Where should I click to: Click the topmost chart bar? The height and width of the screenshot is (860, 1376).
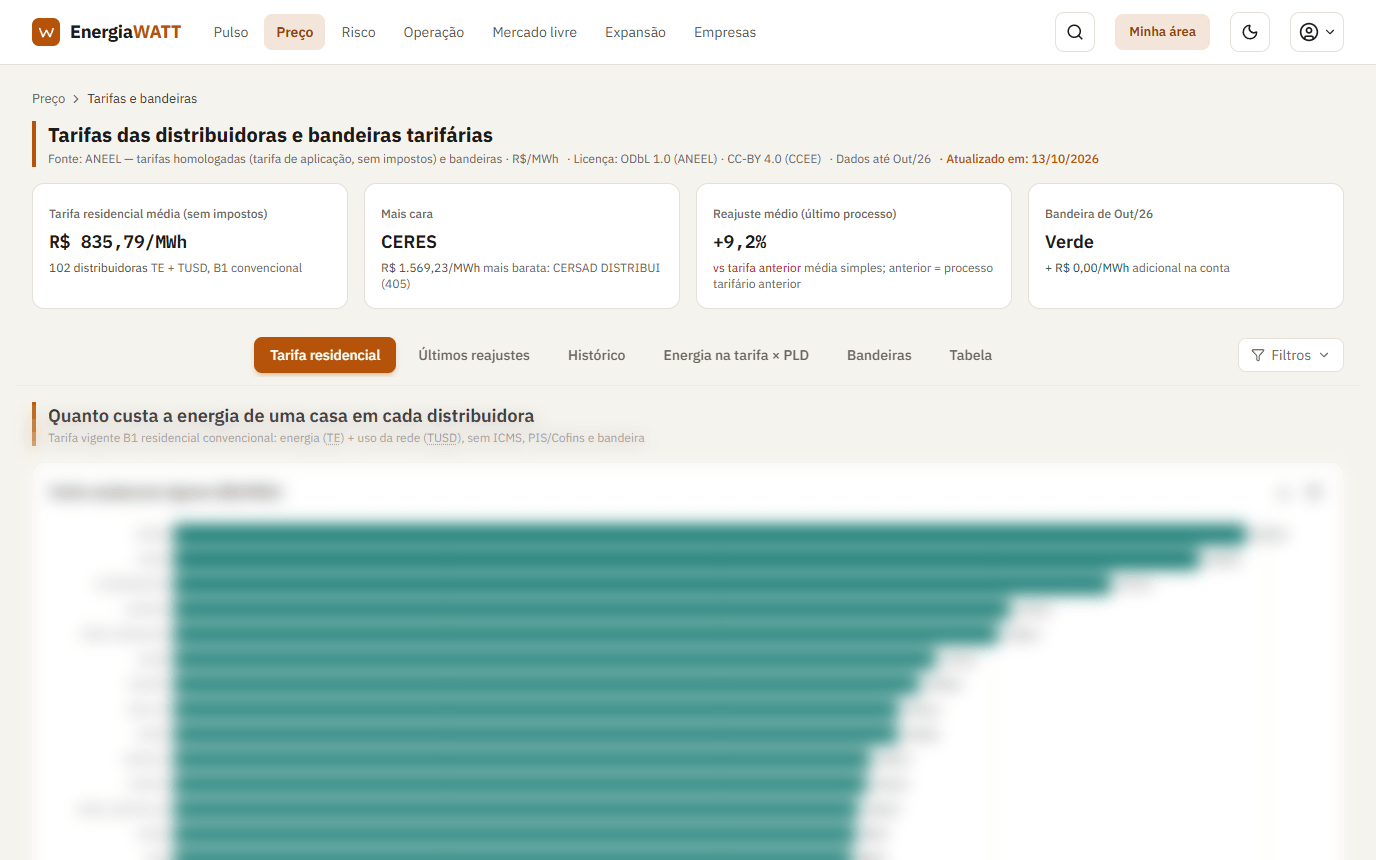(710, 535)
